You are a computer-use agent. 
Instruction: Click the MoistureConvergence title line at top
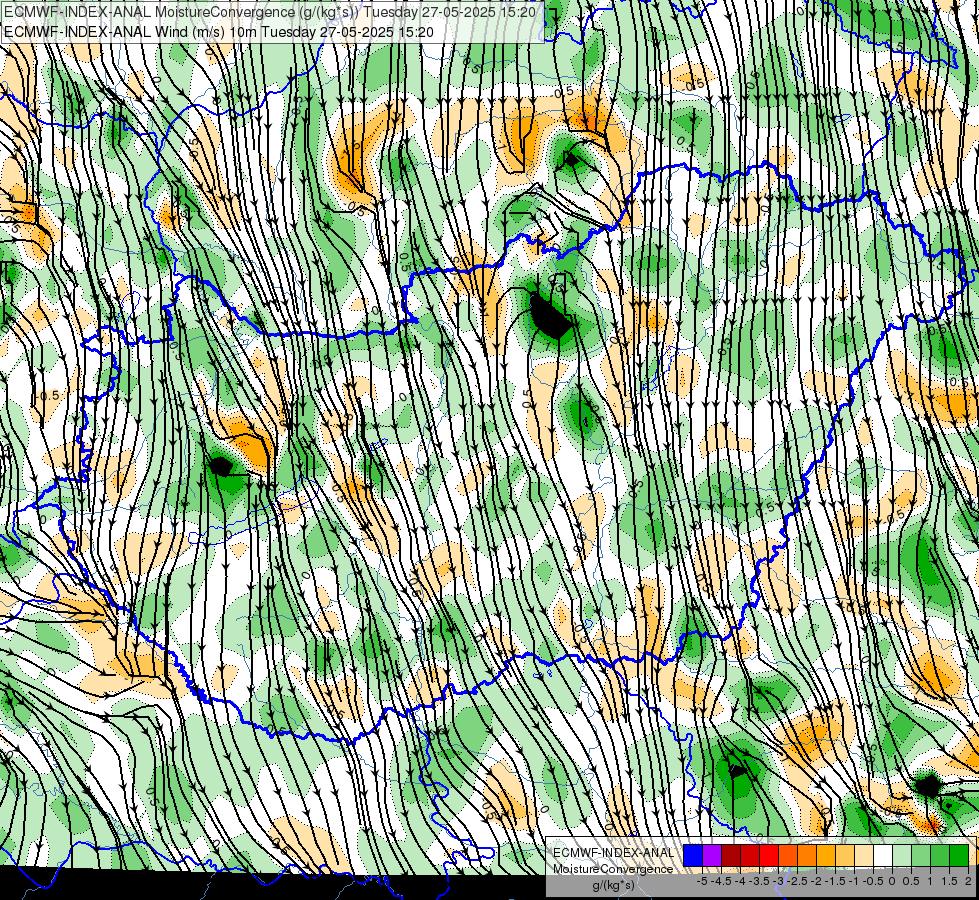coord(269,11)
